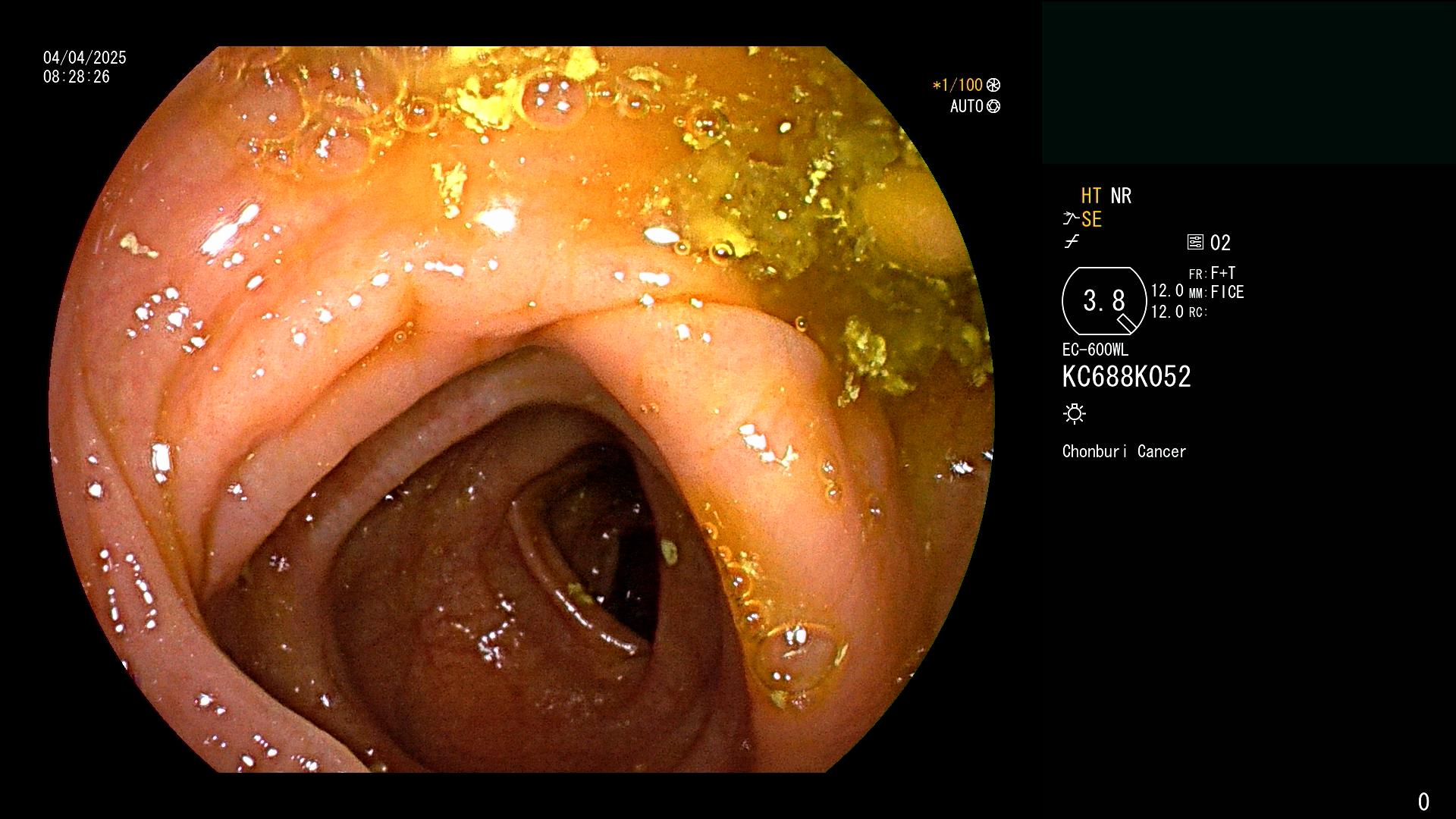Select the structure emphasis icon beside SE
The width and height of the screenshot is (1456, 819).
(x=1071, y=219)
